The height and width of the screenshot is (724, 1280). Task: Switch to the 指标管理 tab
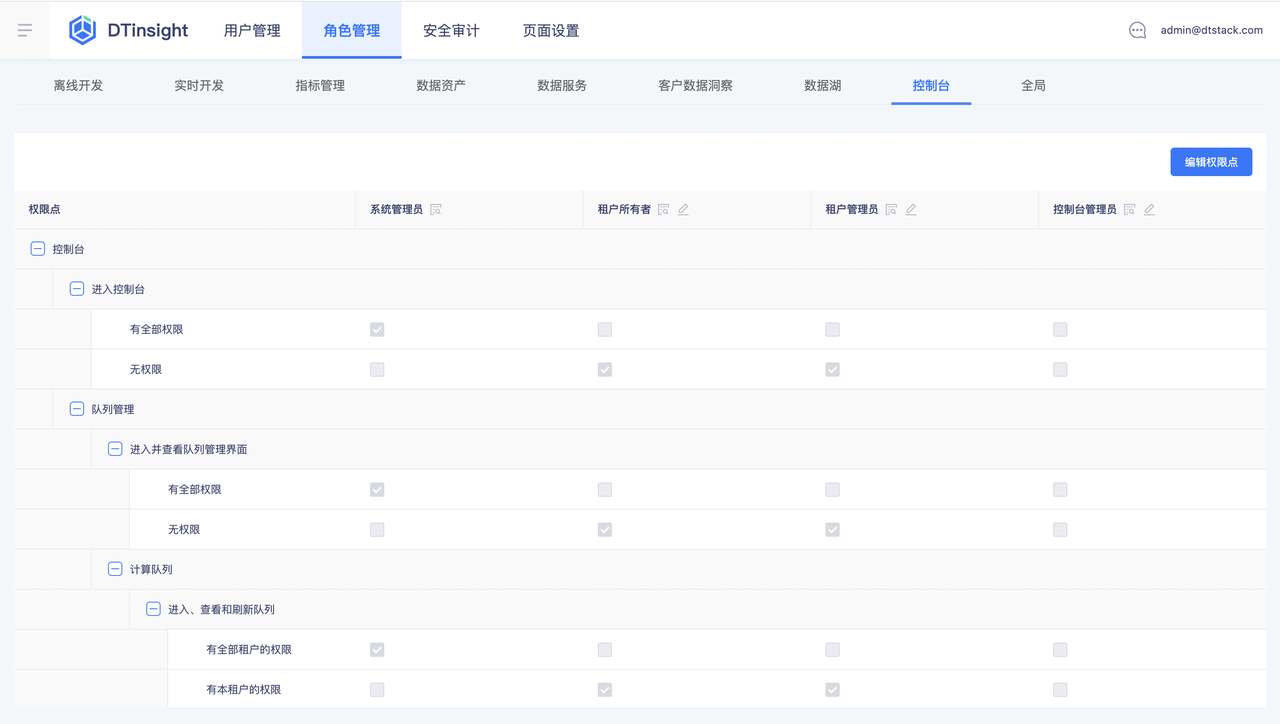coord(320,85)
